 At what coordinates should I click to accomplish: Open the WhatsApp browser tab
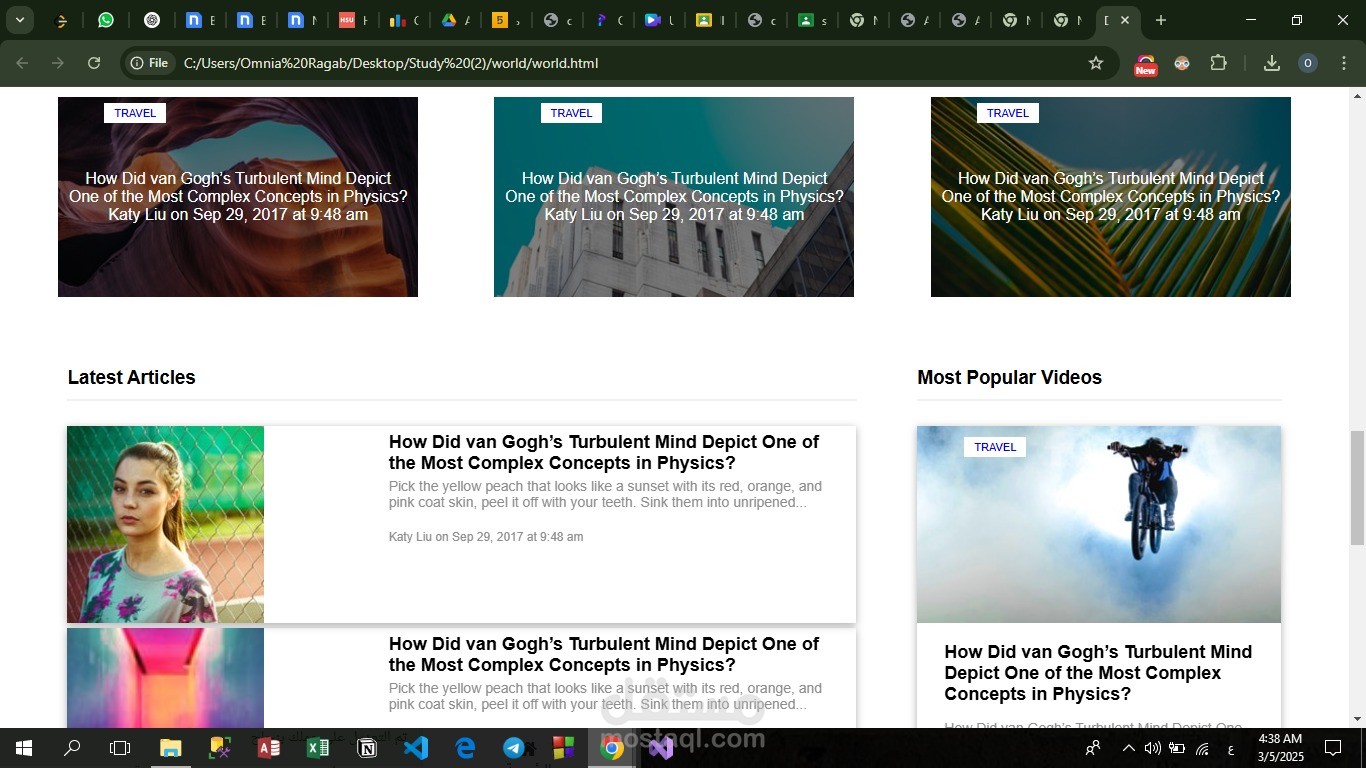(106, 20)
